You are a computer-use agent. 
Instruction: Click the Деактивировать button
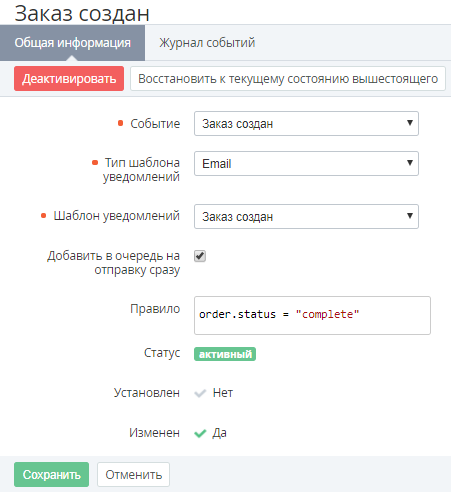69,79
